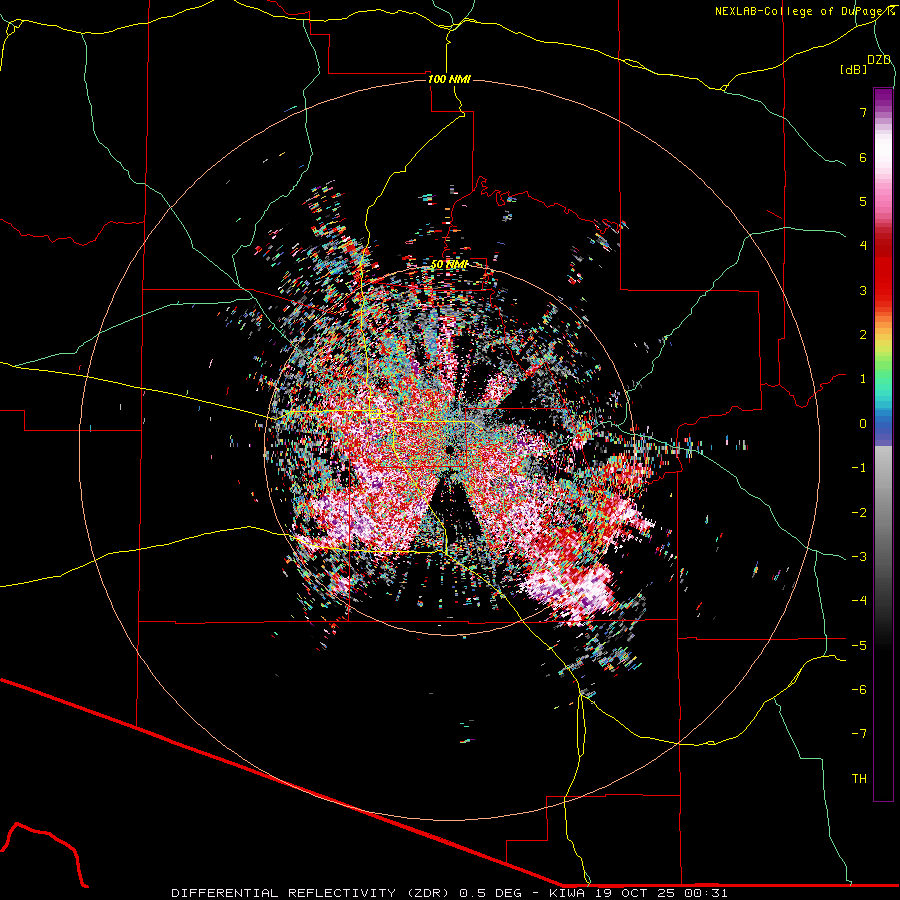Select the -1 value on the color scale
The height and width of the screenshot is (900, 900).
pos(859,468)
